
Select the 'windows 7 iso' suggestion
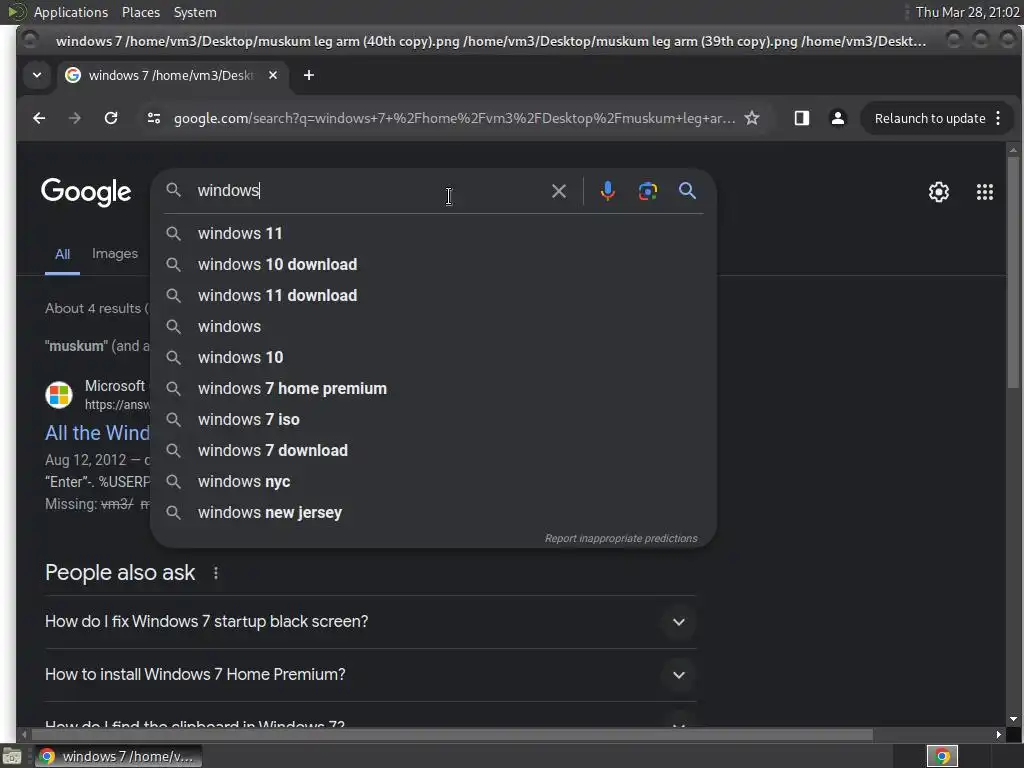point(434,419)
